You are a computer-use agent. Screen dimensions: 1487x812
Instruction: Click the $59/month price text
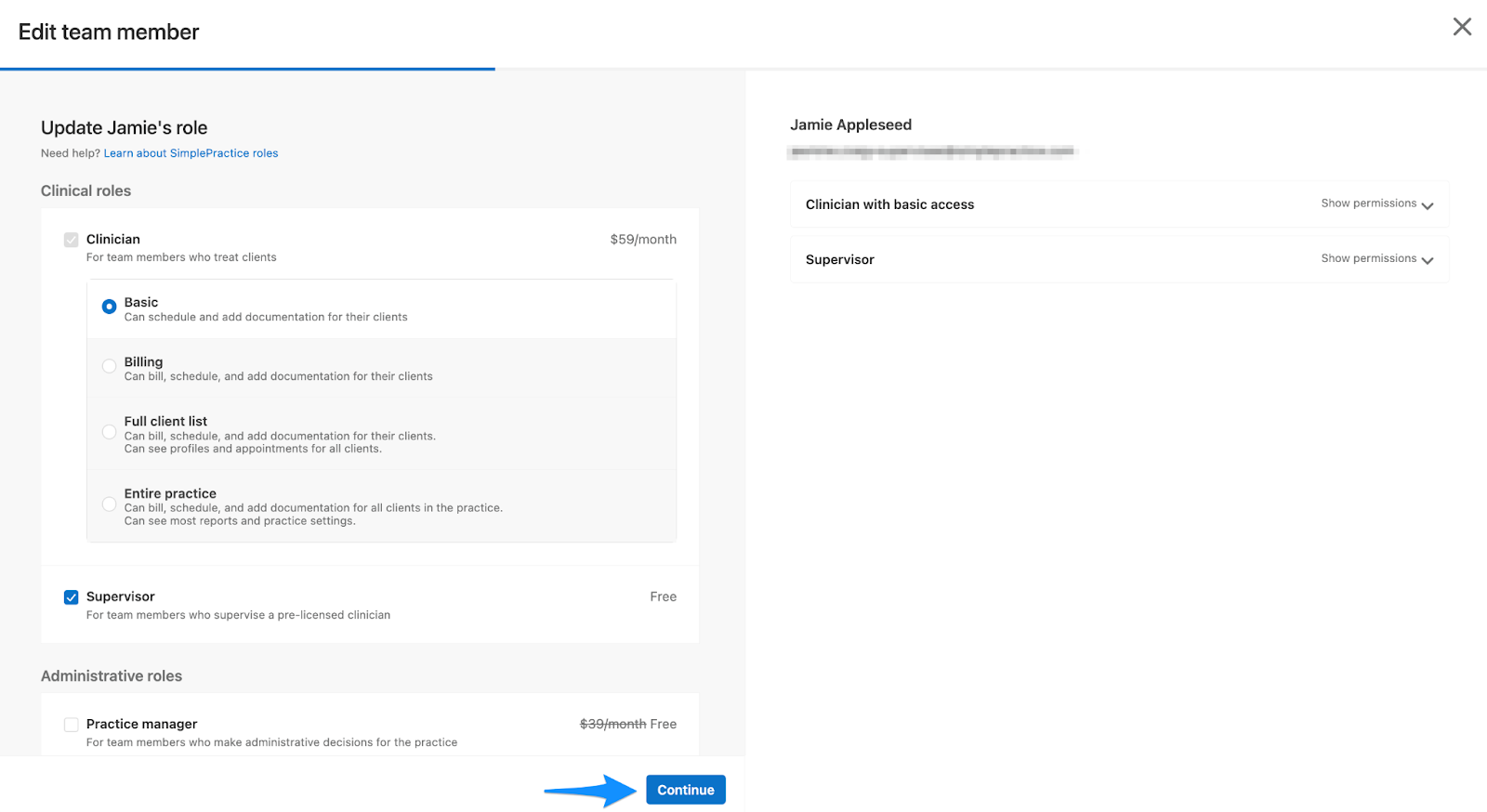pos(643,240)
